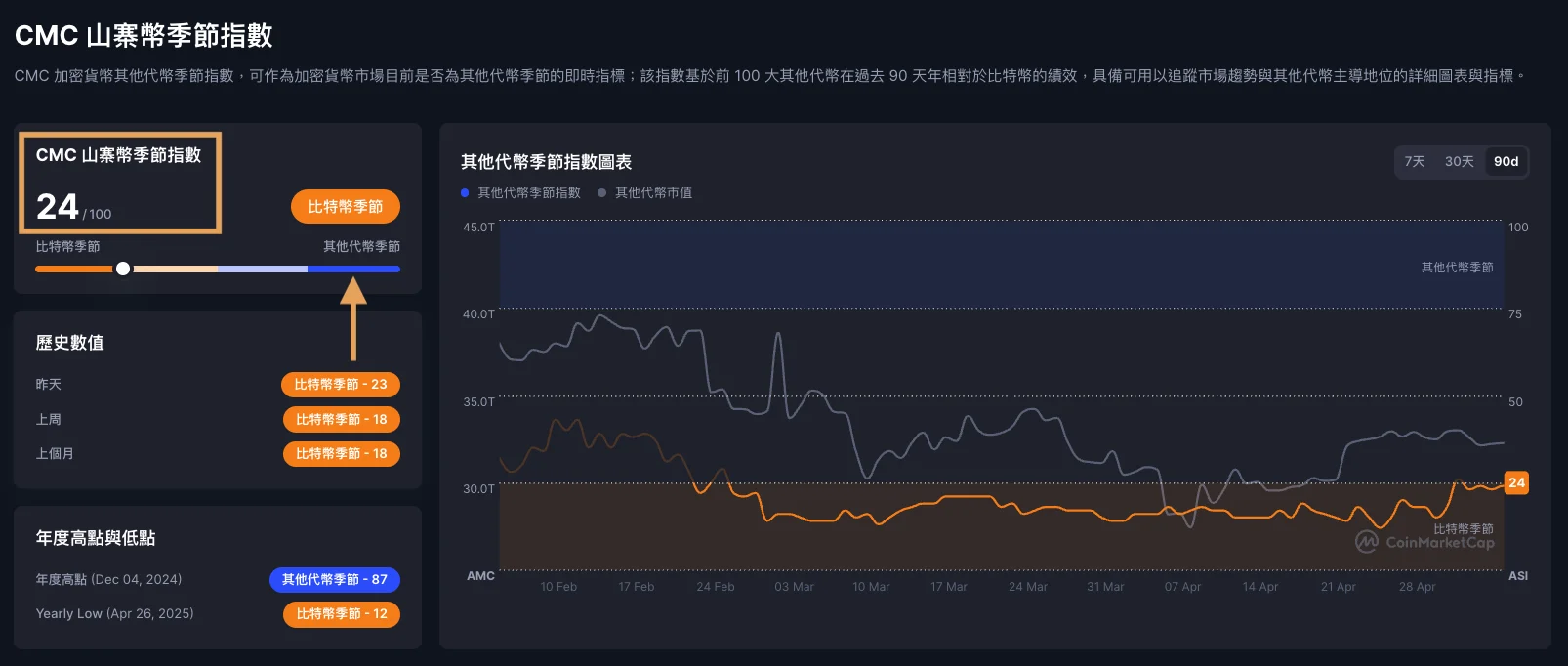This screenshot has width=1568, height=666.
Task: Click the 35.0T market cap axis label
Action: point(478,401)
